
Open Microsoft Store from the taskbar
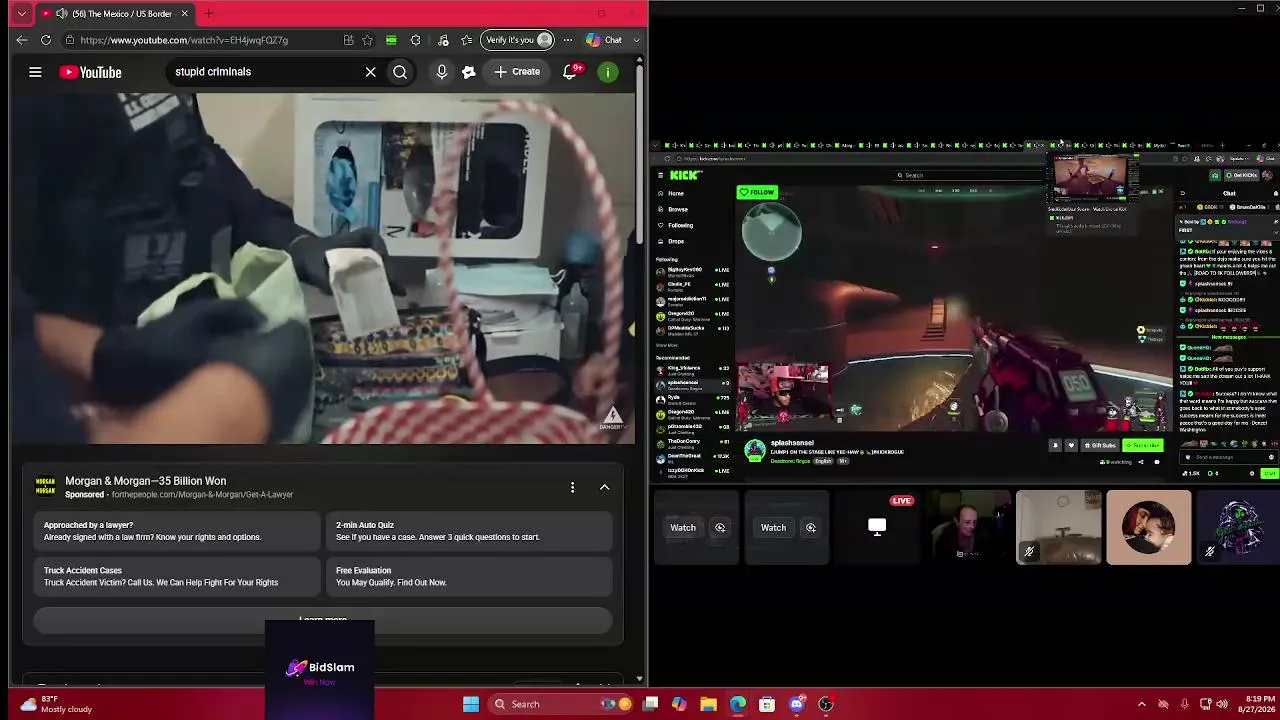767,704
